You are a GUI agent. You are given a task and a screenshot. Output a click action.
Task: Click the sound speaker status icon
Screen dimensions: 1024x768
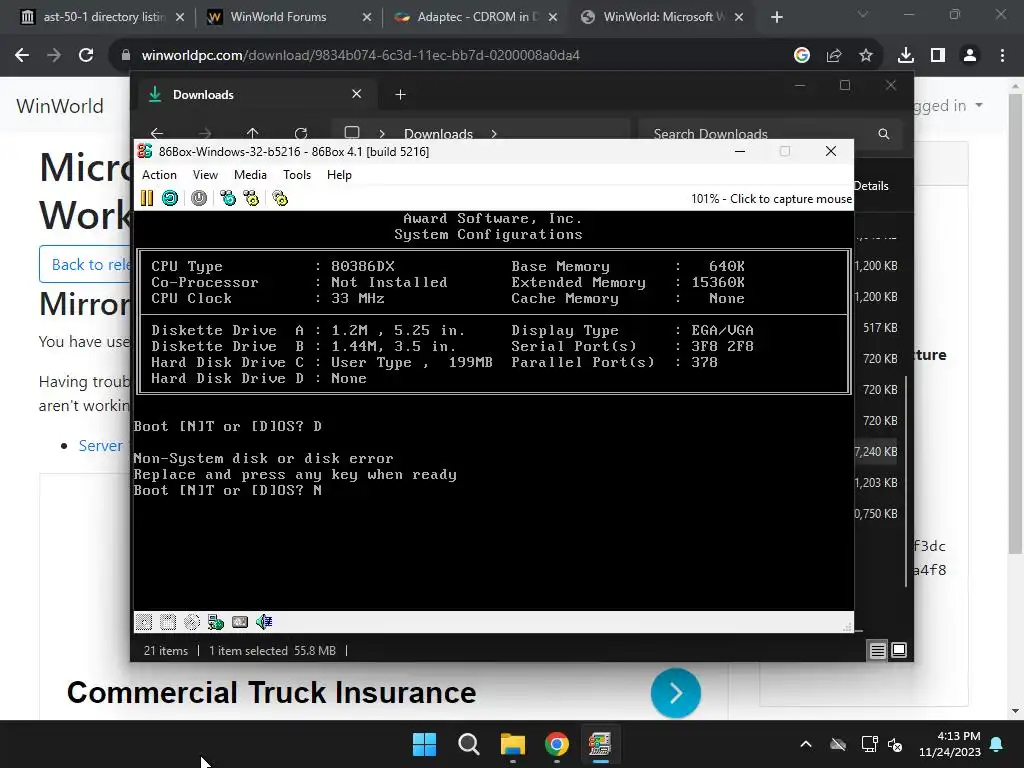[264, 622]
